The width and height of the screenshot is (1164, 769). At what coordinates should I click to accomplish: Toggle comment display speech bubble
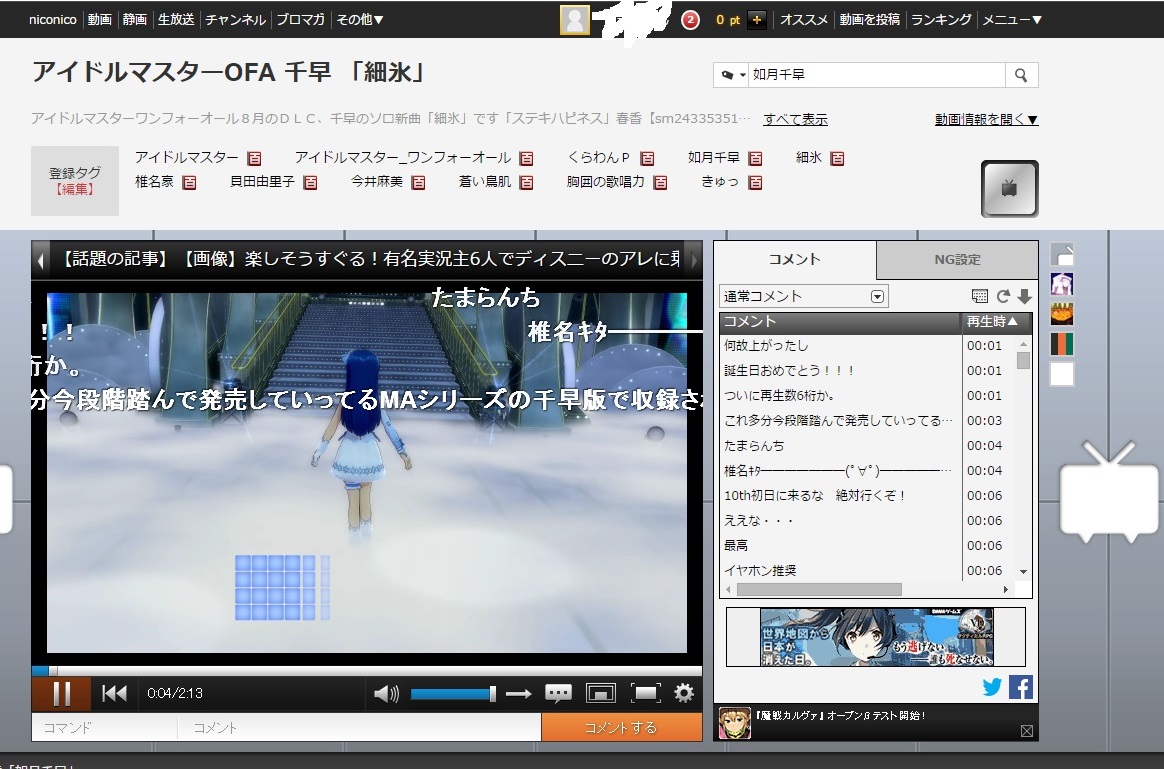pyautogui.click(x=558, y=694)
